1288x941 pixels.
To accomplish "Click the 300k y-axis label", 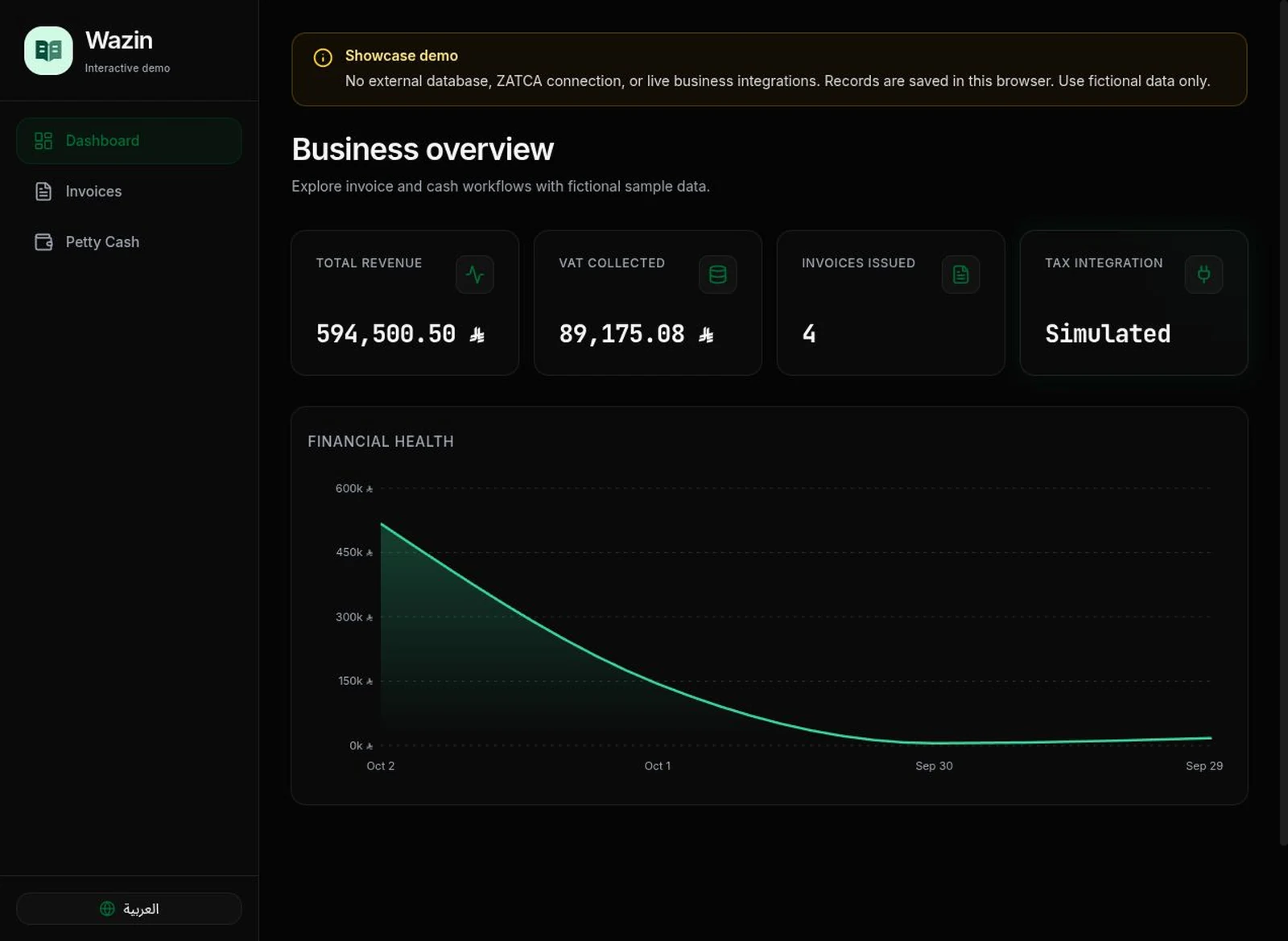I will click(x=354, y=617).
